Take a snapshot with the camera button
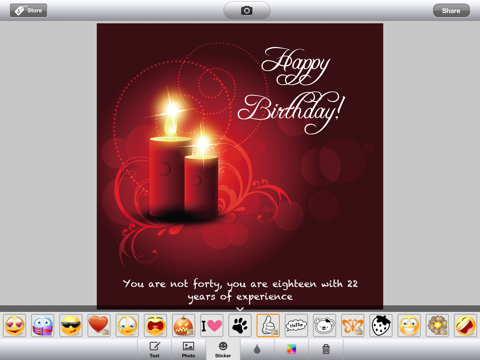Screen dimensions: 480x360 (x=247, y=10)
